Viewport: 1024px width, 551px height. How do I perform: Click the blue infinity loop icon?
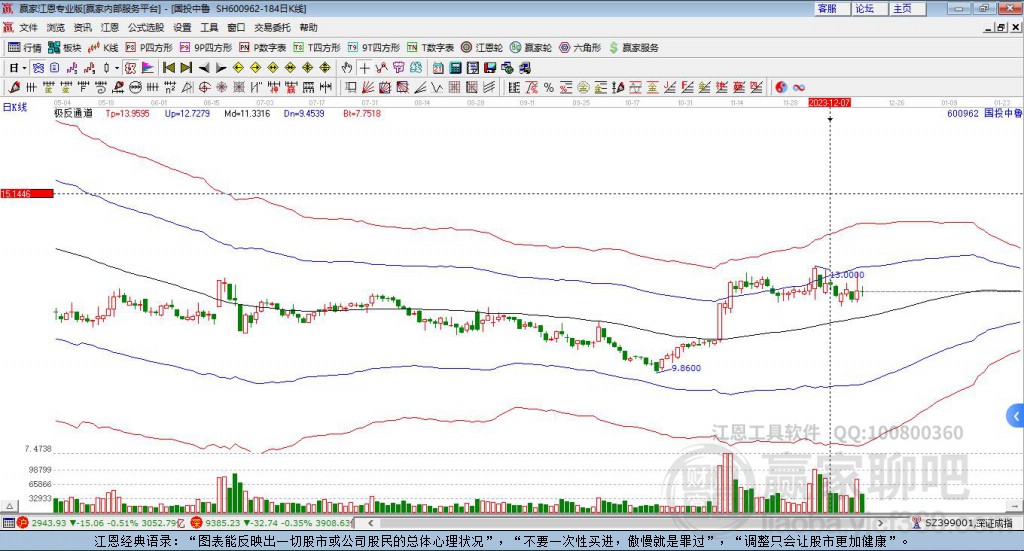tap(798, 87)
